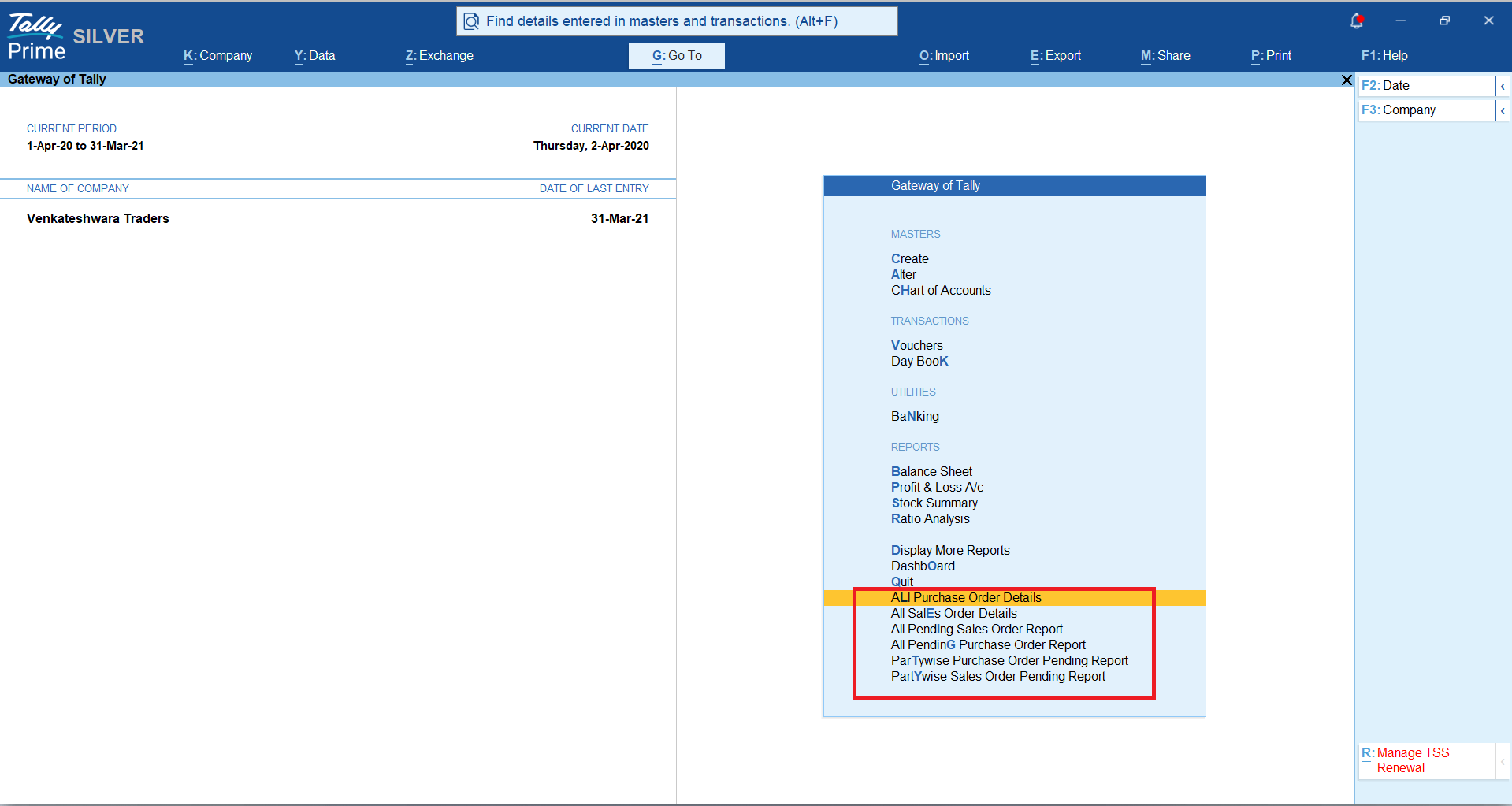Select All Sales Order Details
Viewport: 1512px width, 806px height.
click(x=954, y=614)
